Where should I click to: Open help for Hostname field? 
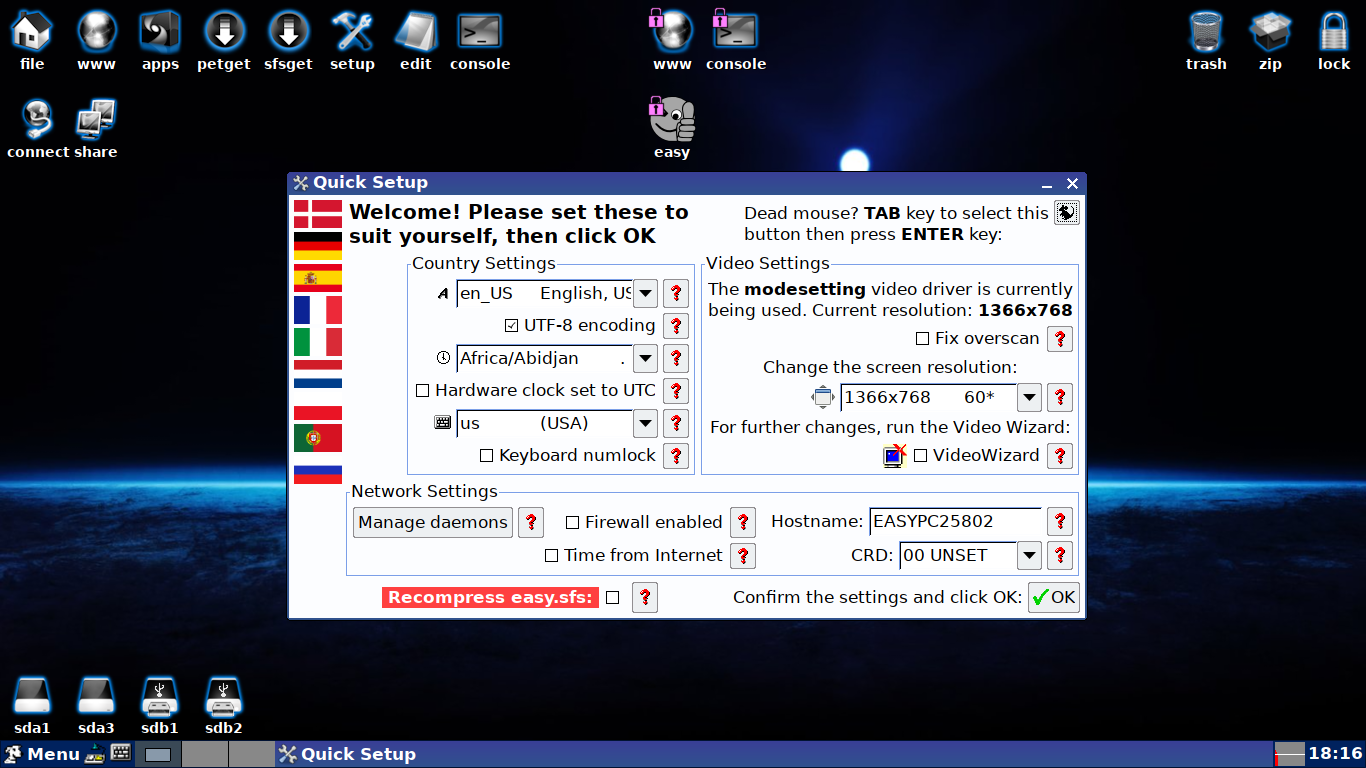point(1060,522)
